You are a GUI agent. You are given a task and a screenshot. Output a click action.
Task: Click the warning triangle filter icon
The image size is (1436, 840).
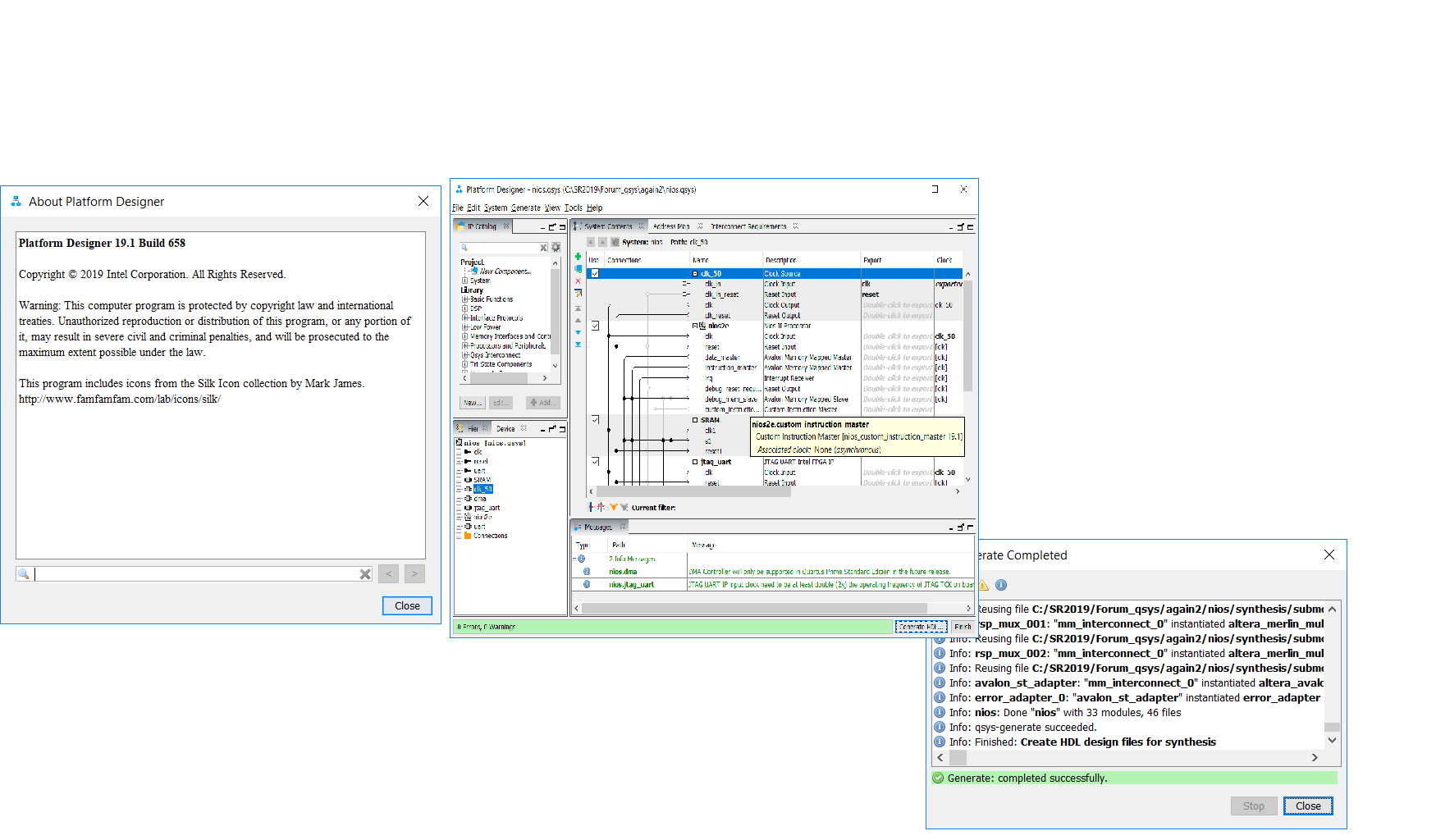pos(983,585)
